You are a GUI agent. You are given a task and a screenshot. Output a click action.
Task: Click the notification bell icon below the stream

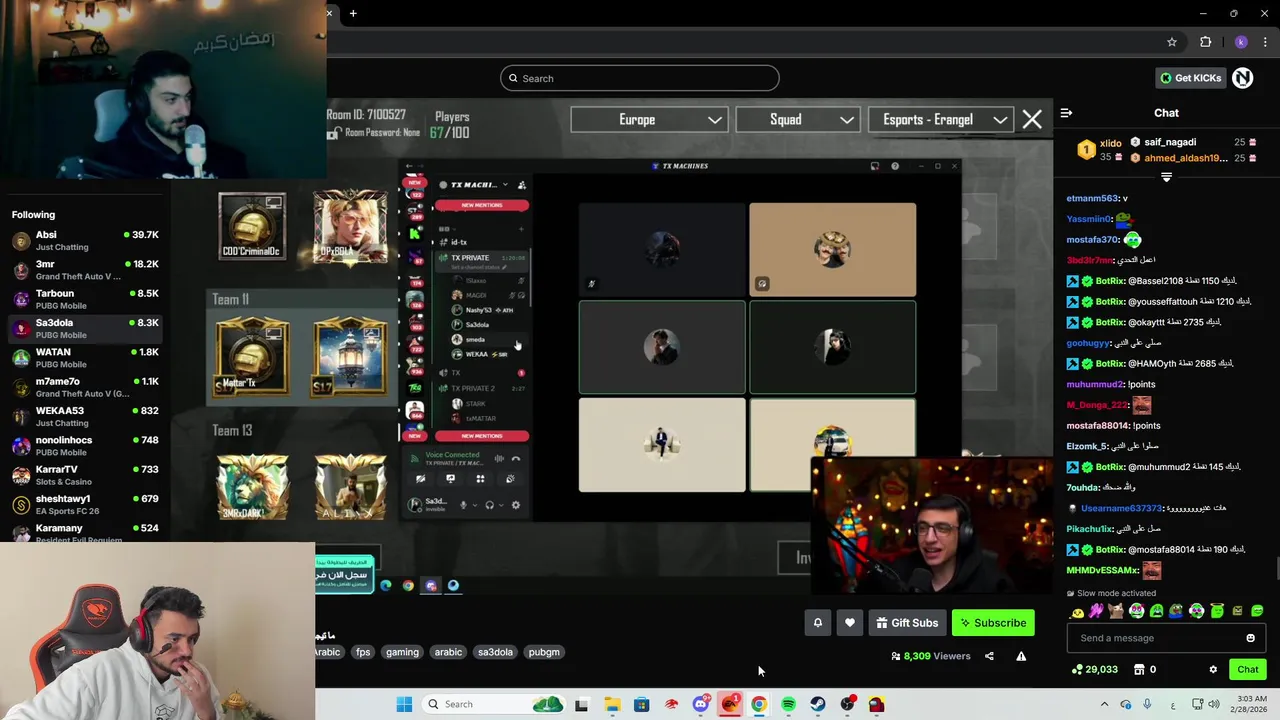coord(817,623)
